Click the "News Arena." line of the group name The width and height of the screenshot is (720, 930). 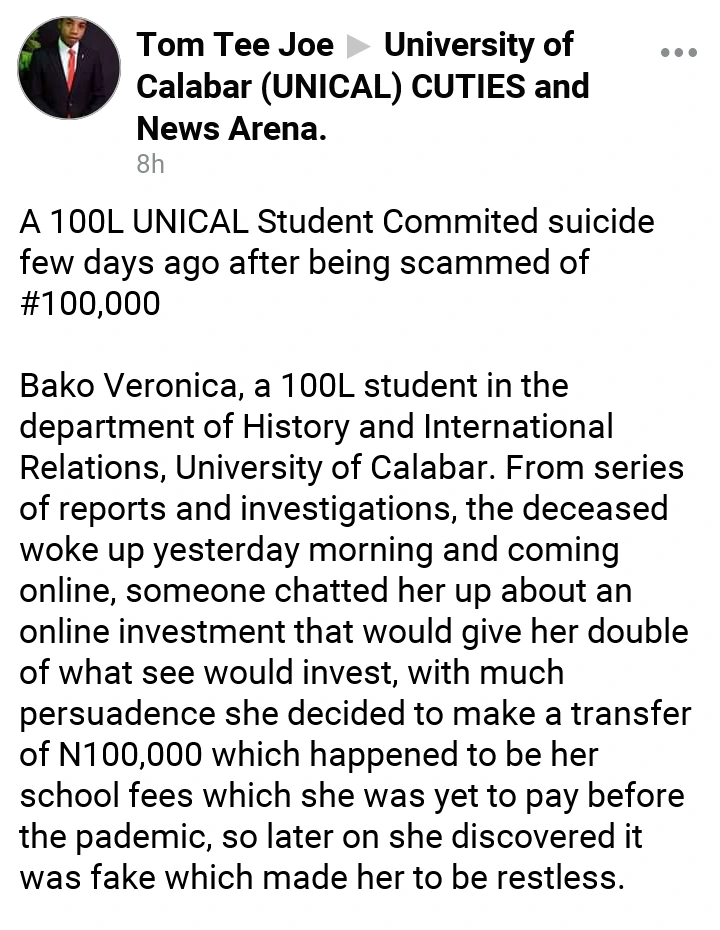[231, 128]
